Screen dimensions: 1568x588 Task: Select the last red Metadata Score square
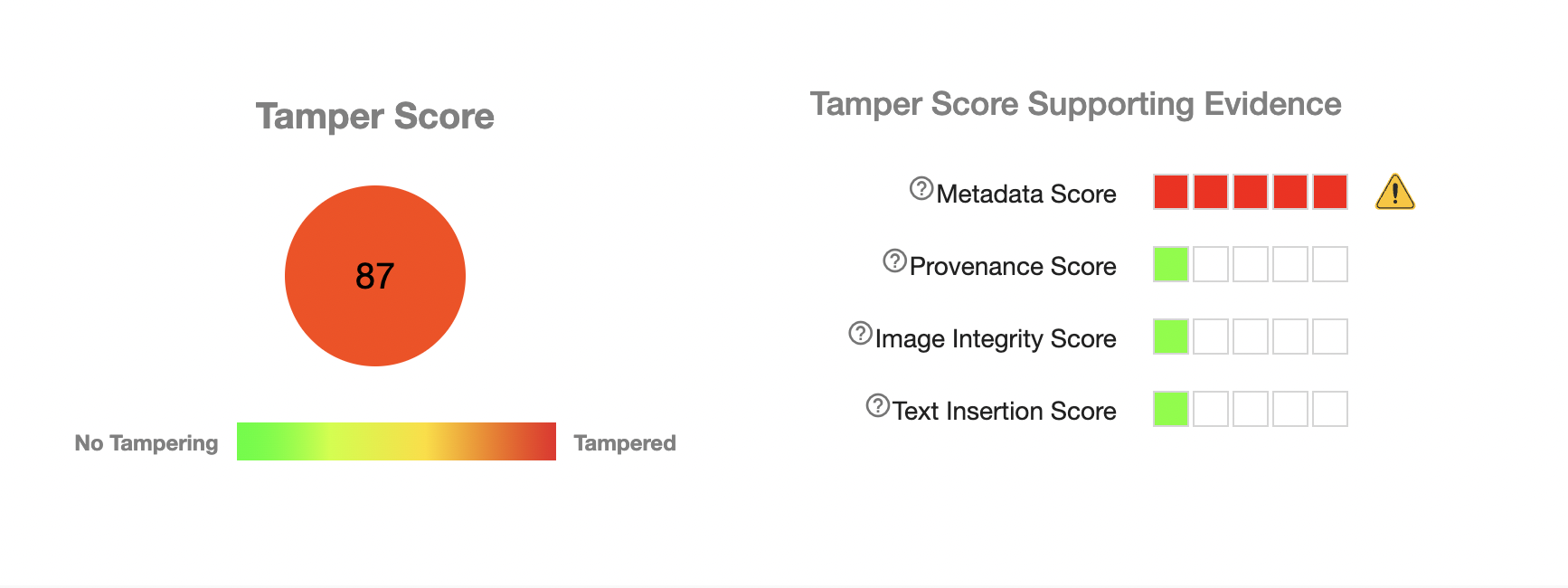pos(1330,192)
